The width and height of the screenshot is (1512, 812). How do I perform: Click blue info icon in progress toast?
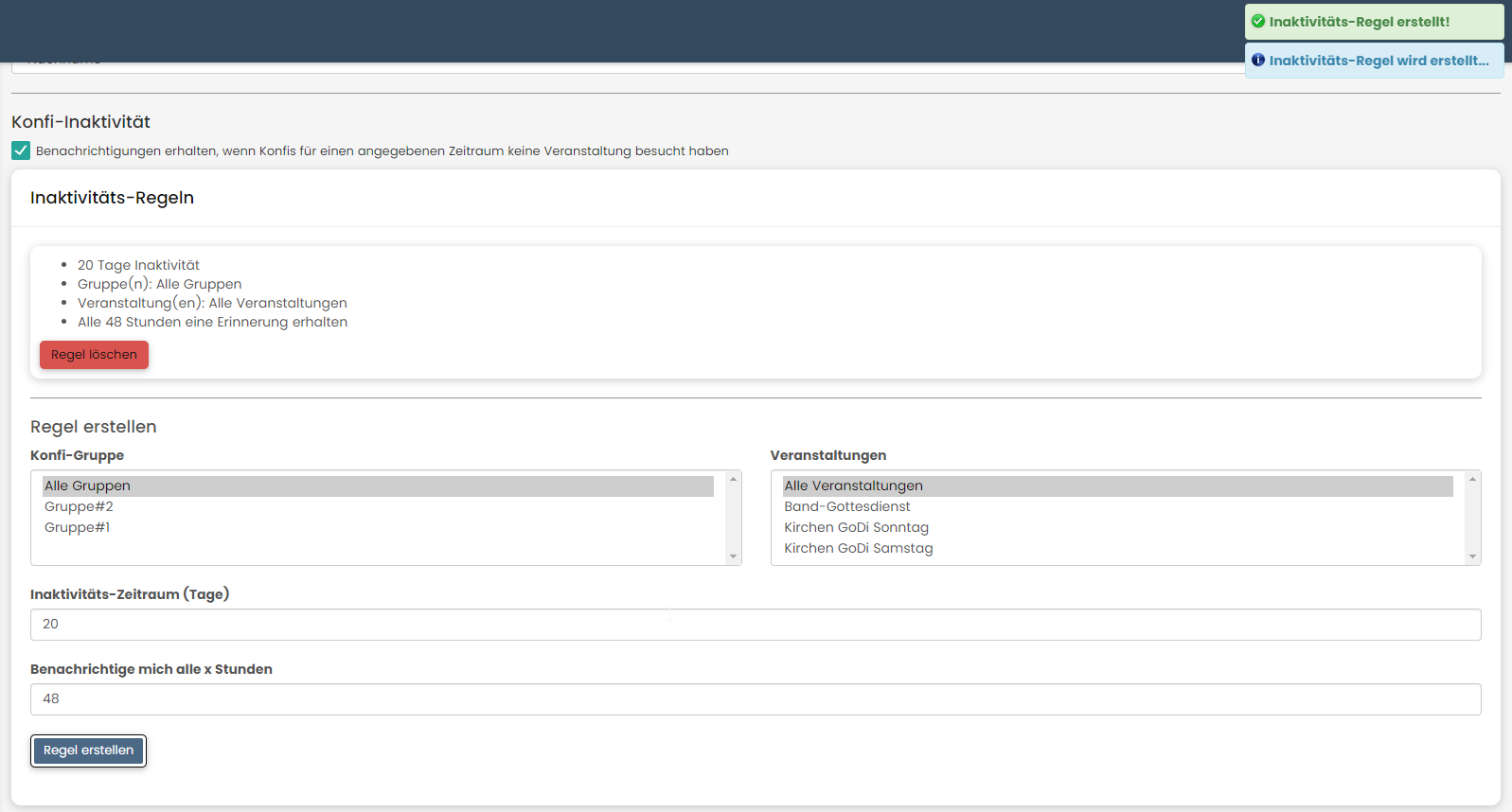pos(1258,60)
